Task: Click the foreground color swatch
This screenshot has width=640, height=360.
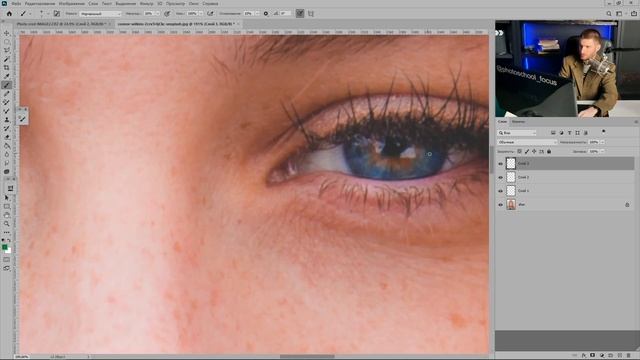Action: click(x=5, y=247)
